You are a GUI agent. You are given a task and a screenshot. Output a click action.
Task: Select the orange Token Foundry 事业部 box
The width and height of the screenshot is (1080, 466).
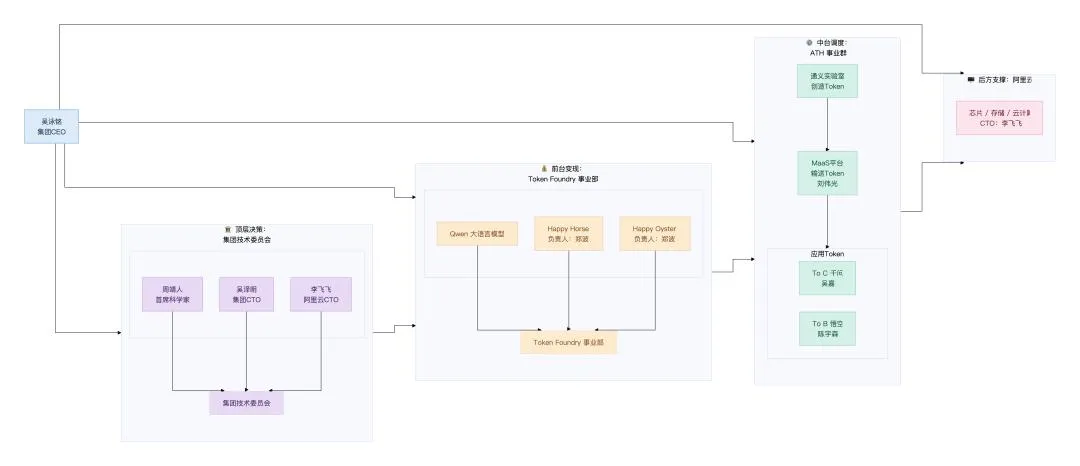coord(569,342)
